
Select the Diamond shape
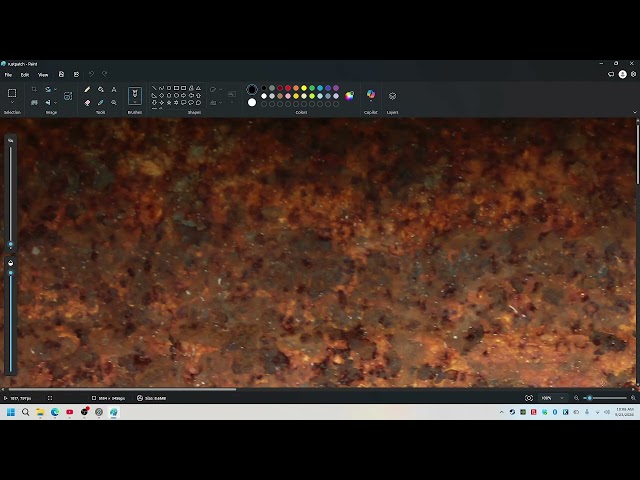[x=162, y=96]
